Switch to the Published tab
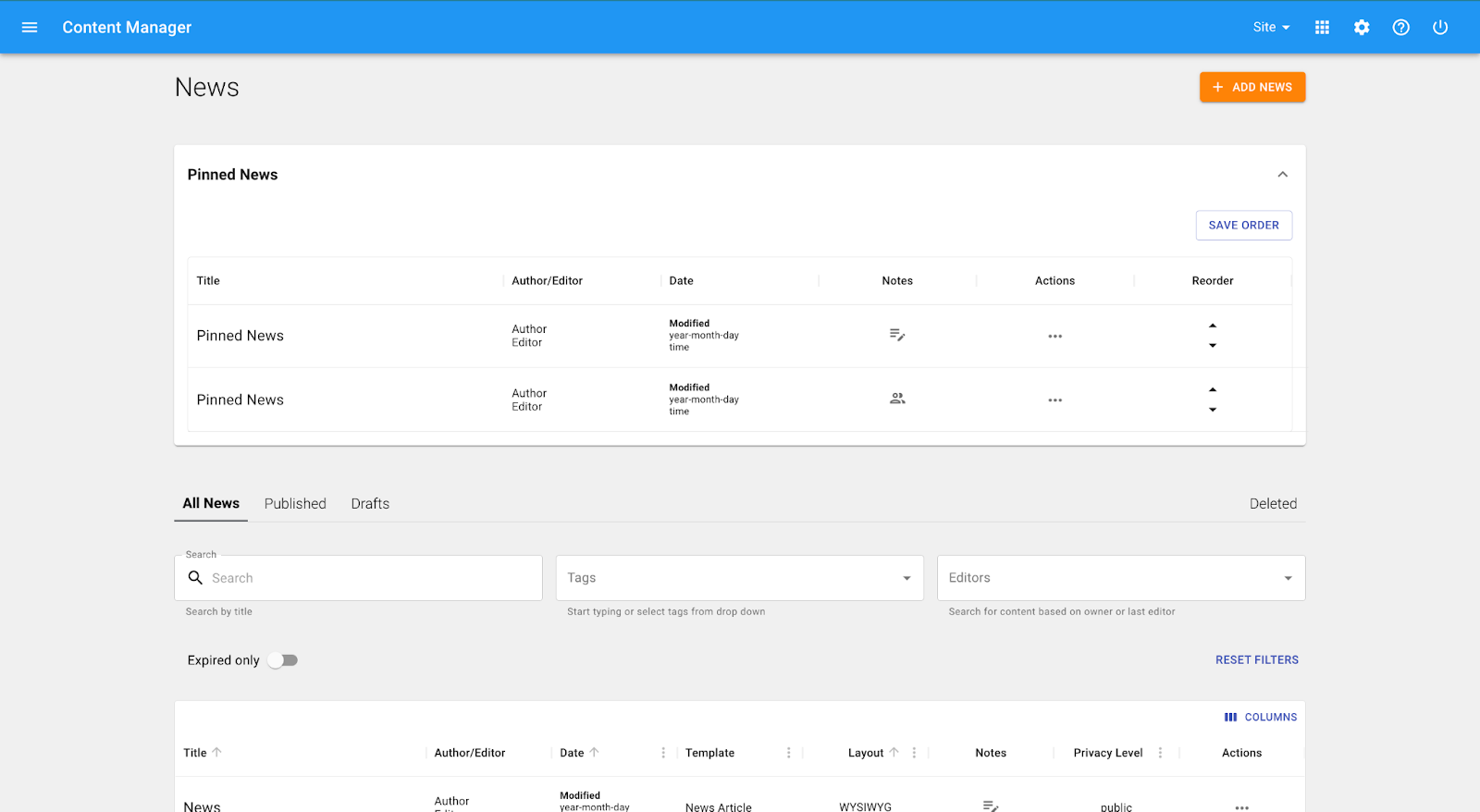 click(295, 504)
